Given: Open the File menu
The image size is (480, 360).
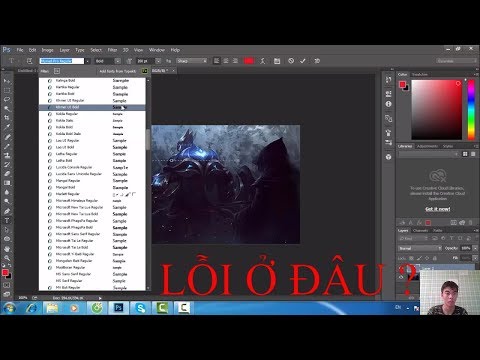Looking at the screenshot, I should (x=20, y=50).
